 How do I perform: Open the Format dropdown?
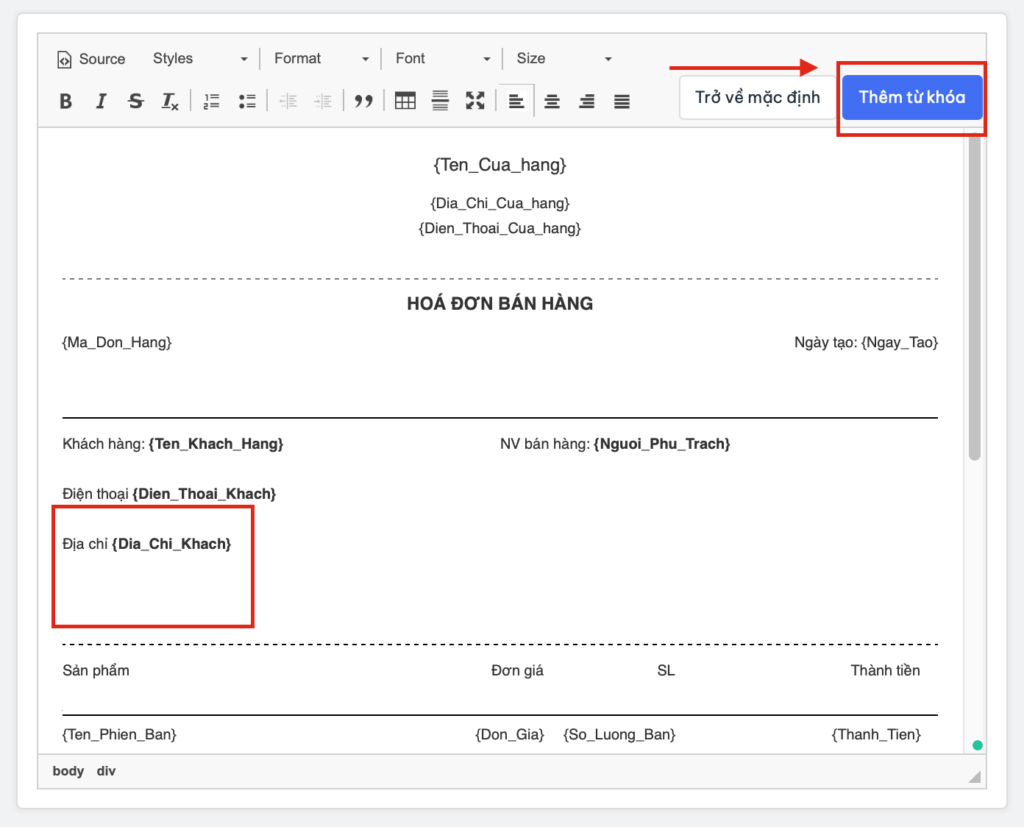coord(321,59)
